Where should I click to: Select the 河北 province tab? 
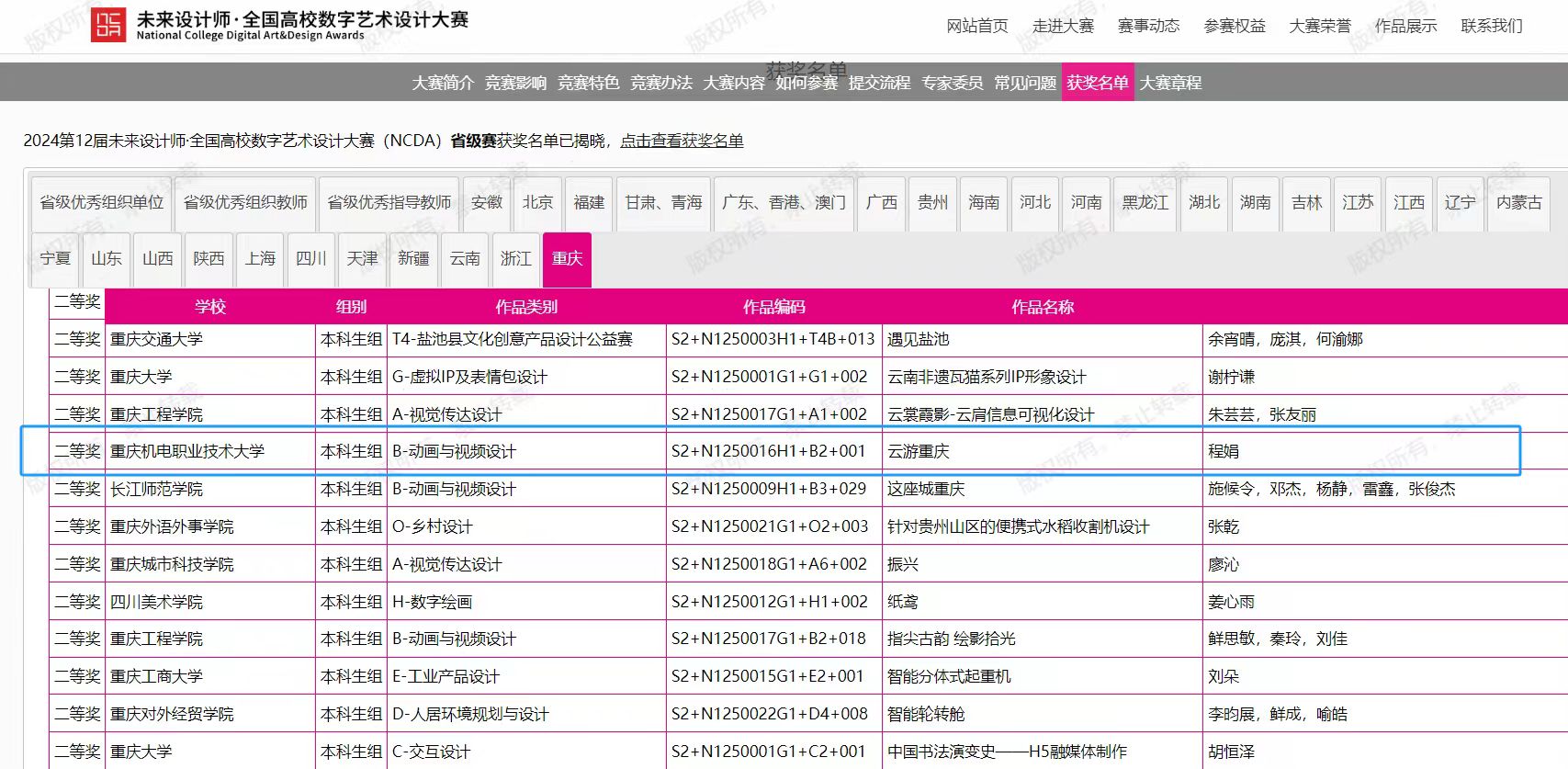(x=1035, y=202)
